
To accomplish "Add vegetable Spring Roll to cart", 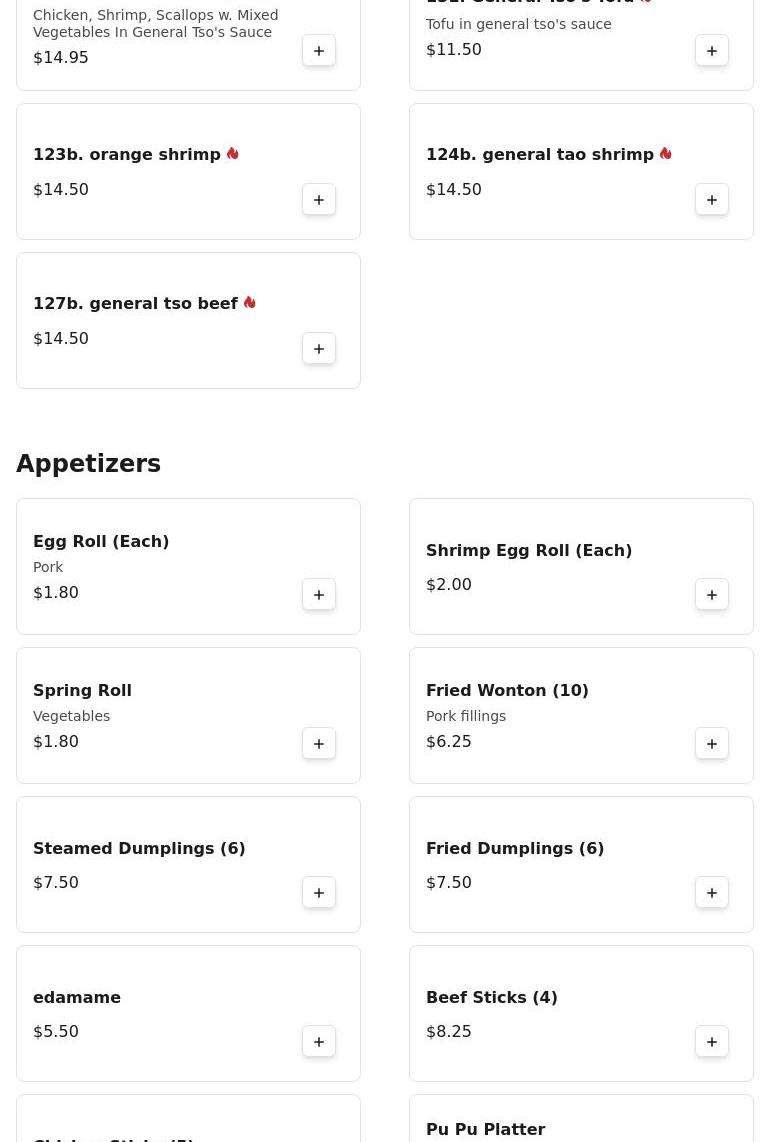I will click(319, 744).
